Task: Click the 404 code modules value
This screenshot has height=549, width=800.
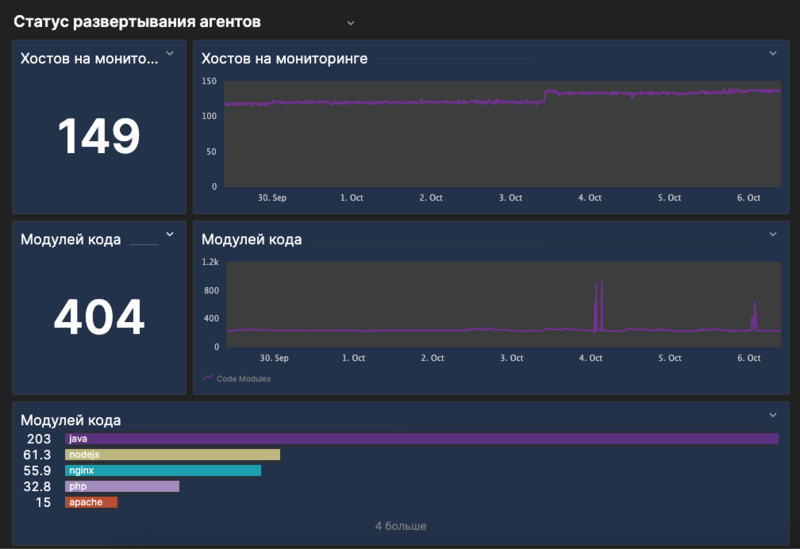Action: [x=98, y=318]
